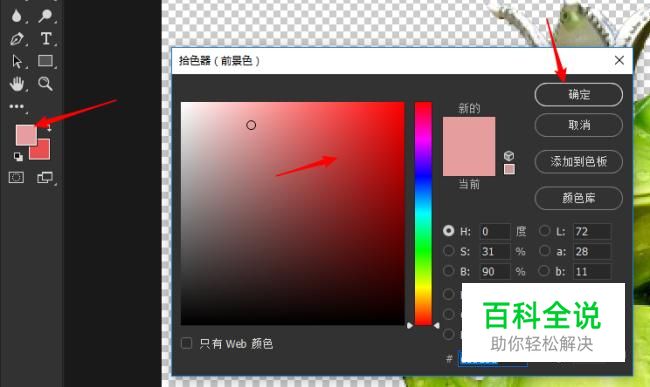The height and width of the screenshot is (387, 650).
Task: Enable the 只有 Web 颜色 checkbox
Action: click(187, 343)
